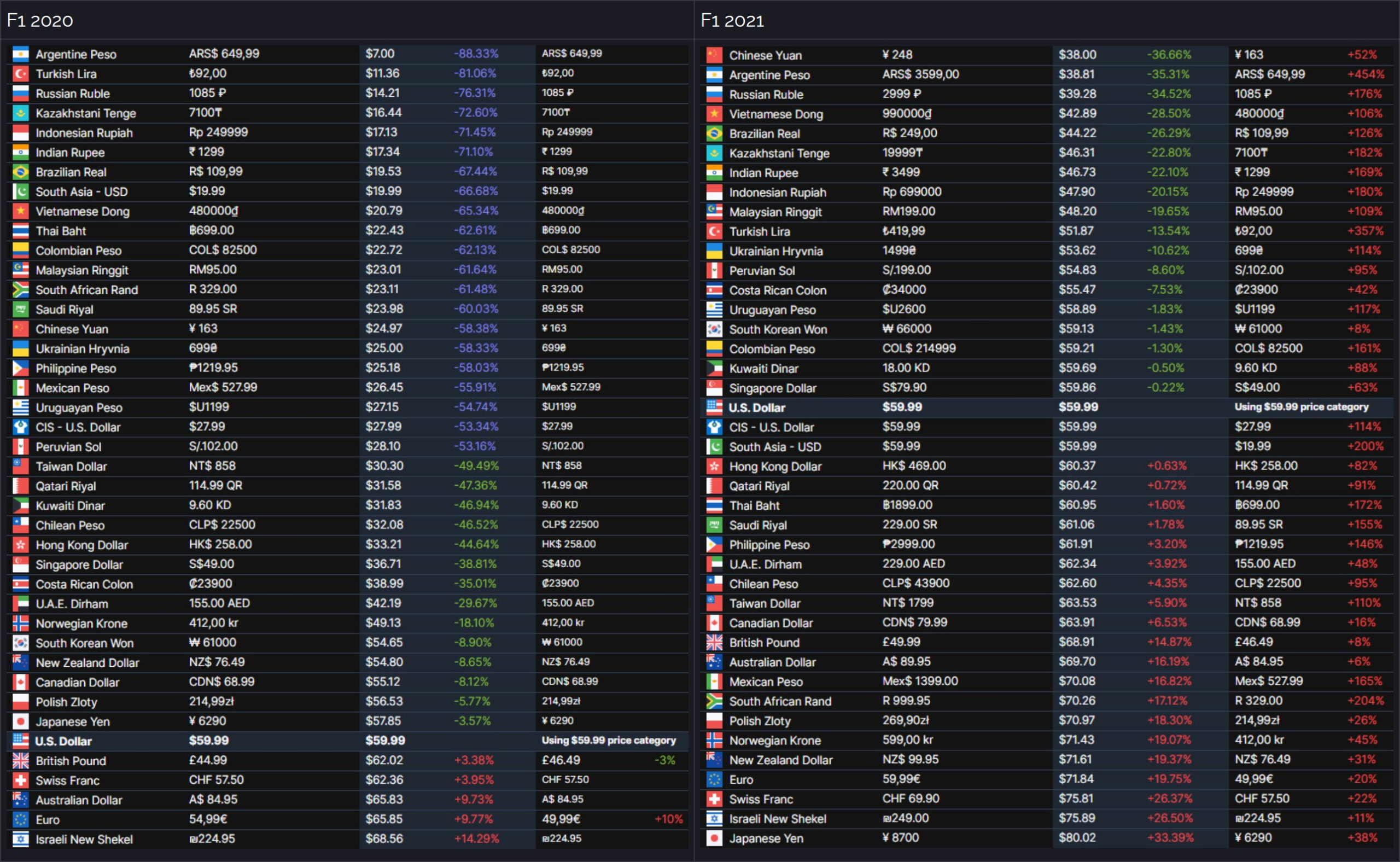The width and height of the screenshot is (1400, 862).
Task: Select Israeli New Shekel in the F1 2021 table
Action: (x=778, y=819)
